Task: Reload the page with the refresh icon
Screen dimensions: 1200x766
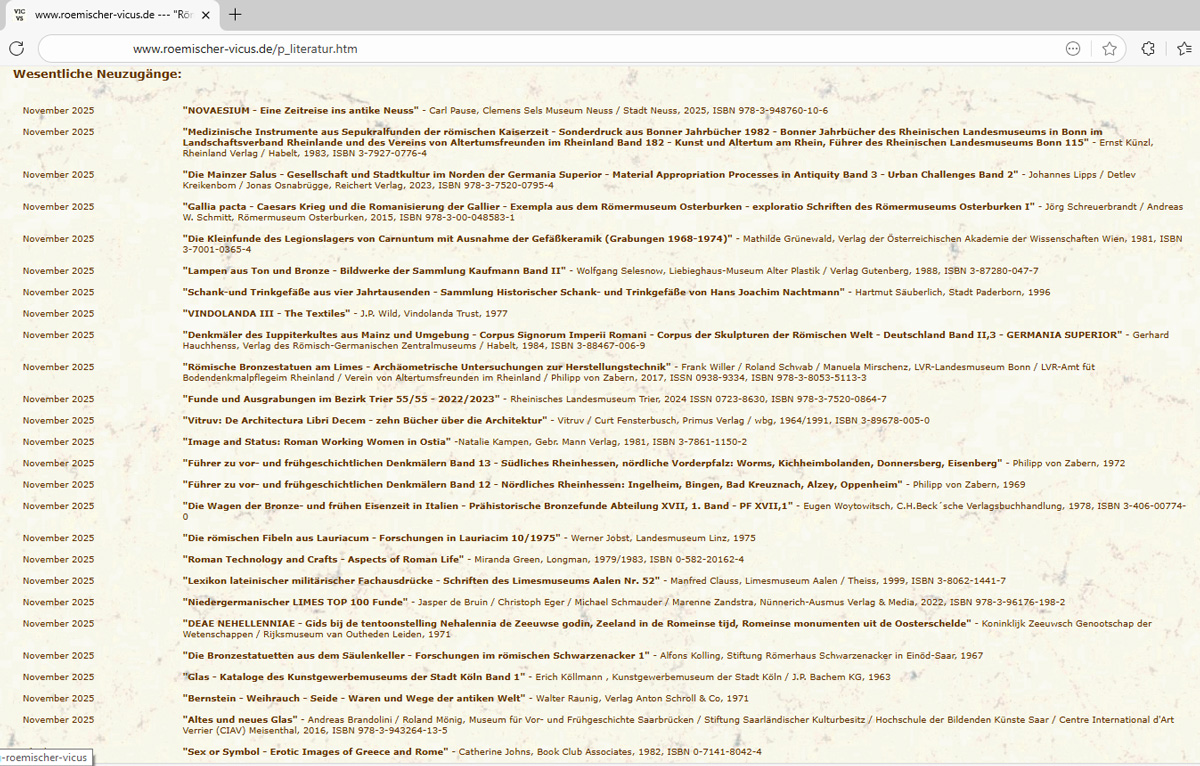Action: tap(16, 48)
